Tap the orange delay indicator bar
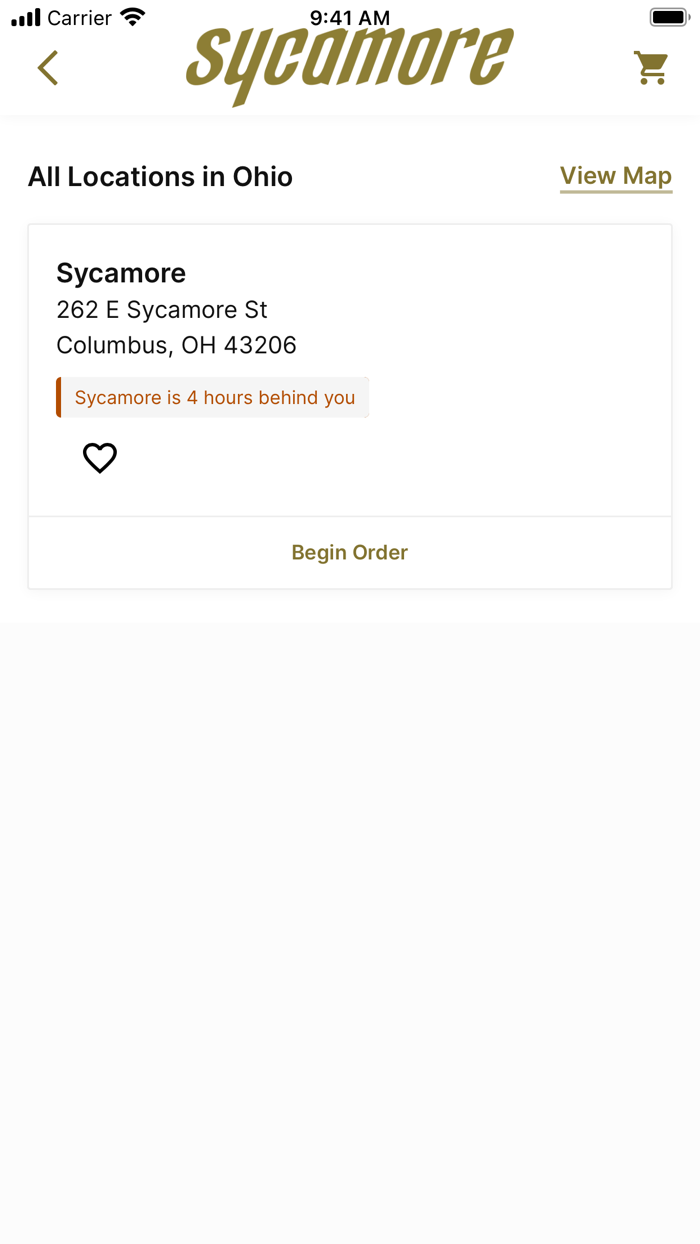700x1244 pixels. pos(59,397)
